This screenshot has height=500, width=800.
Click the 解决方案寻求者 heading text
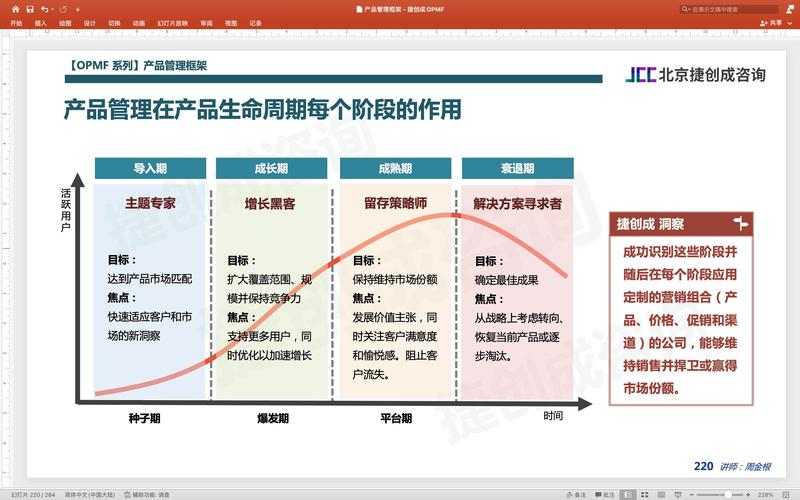pyautogui.click(x=517, y=204)
